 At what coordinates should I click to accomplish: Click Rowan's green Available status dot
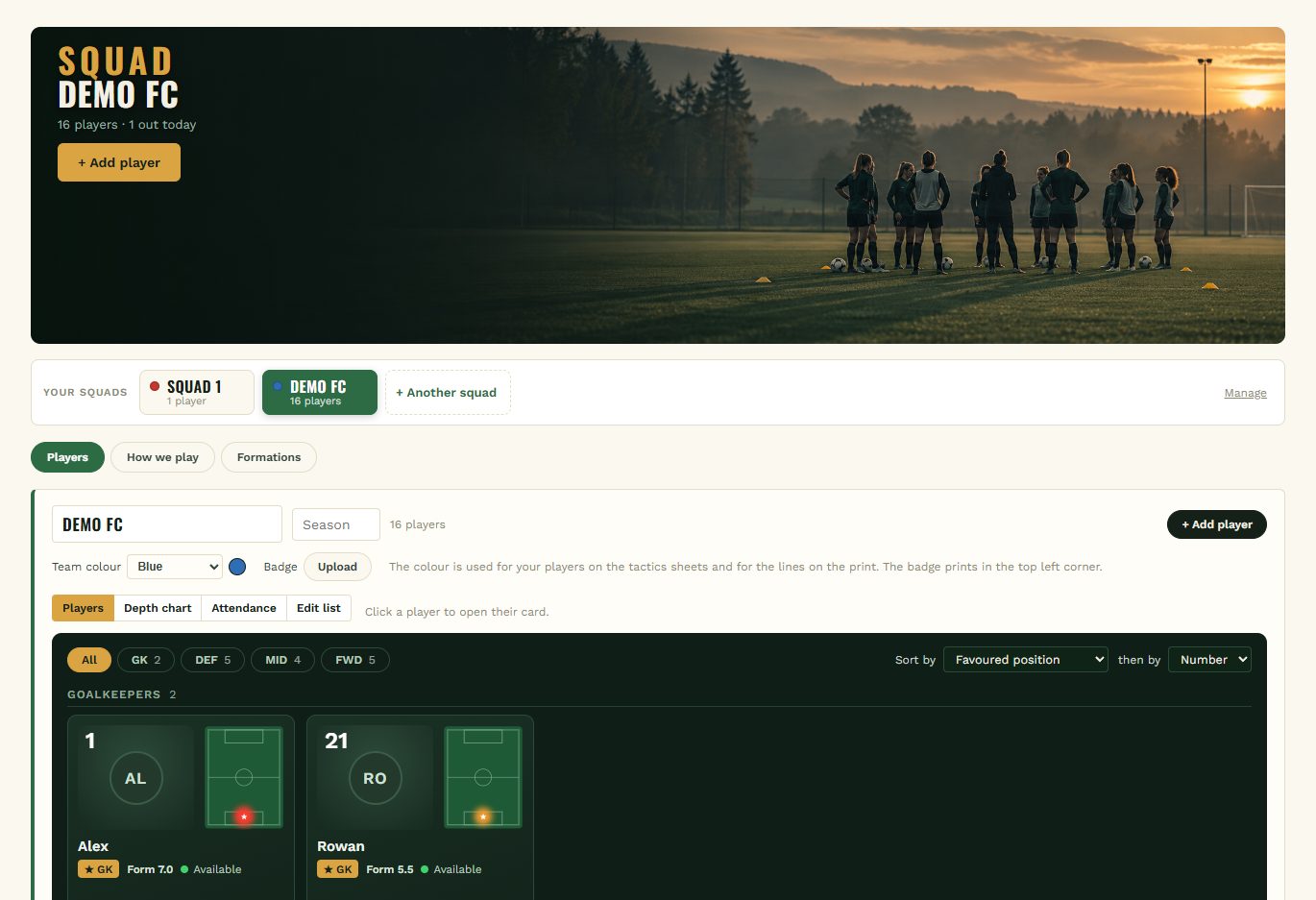point(425,869)
